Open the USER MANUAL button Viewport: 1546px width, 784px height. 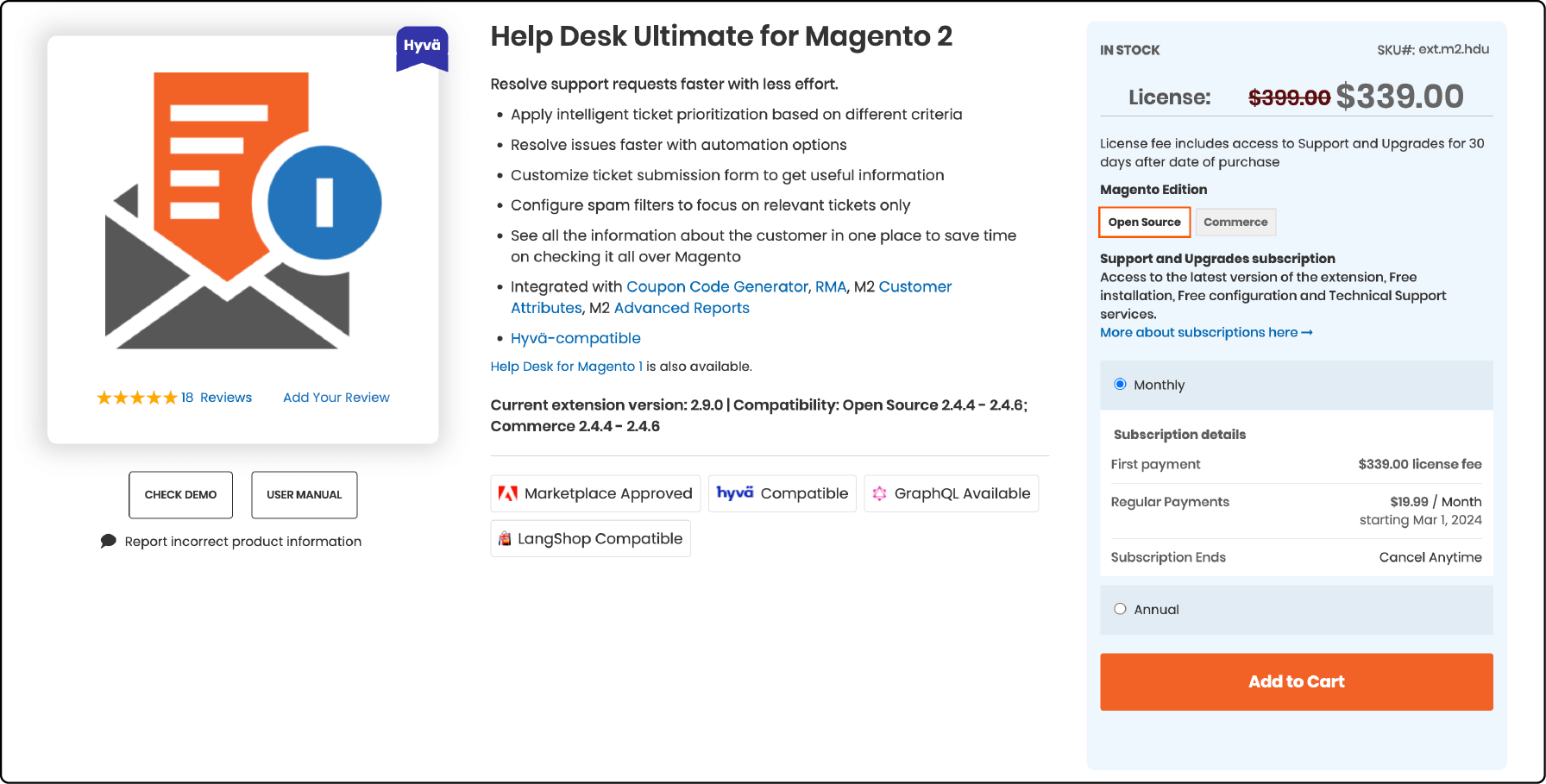pyautogui.click(x=305, y=495)
